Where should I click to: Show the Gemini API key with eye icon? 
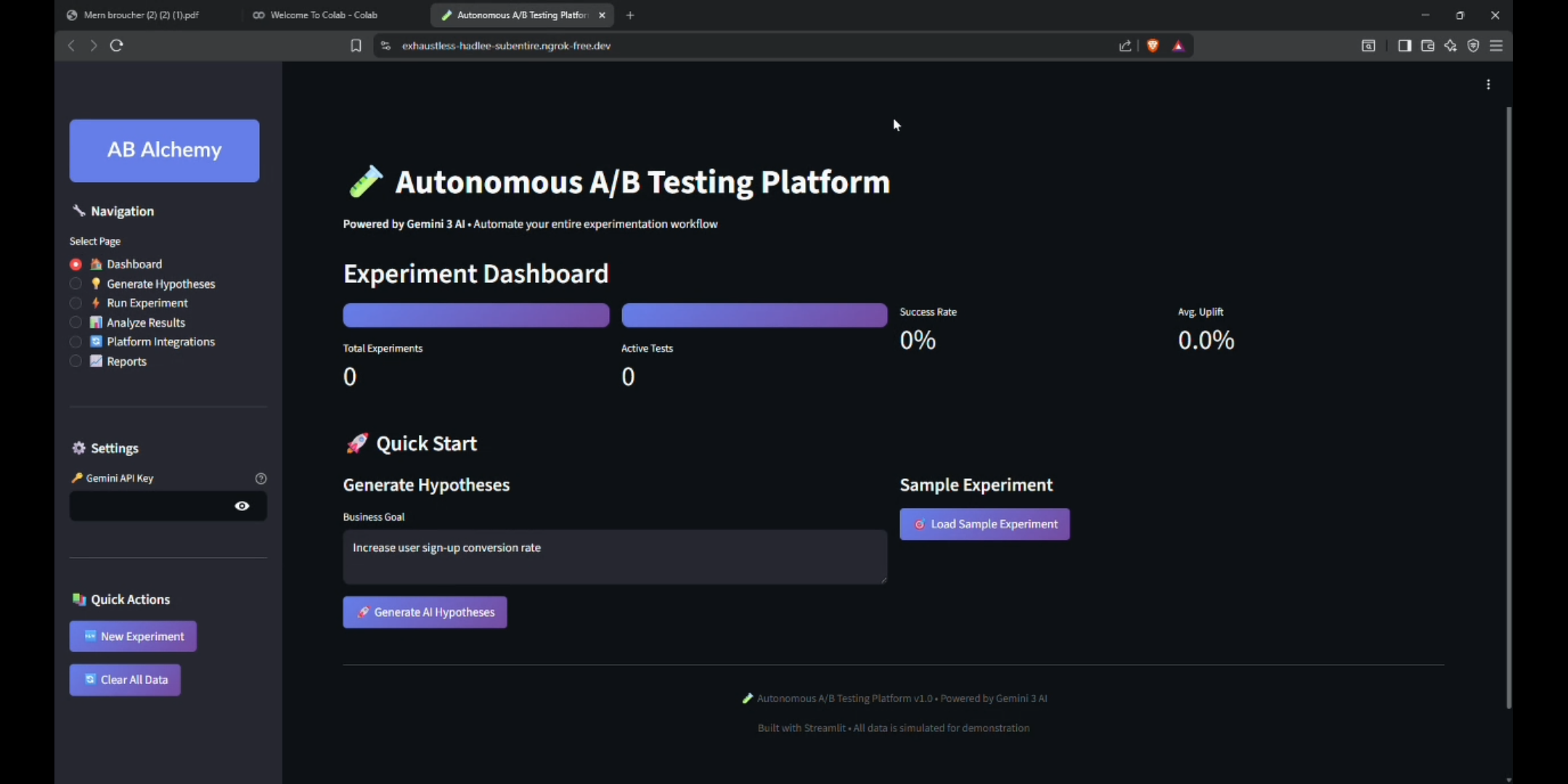(x=242, y=506)
